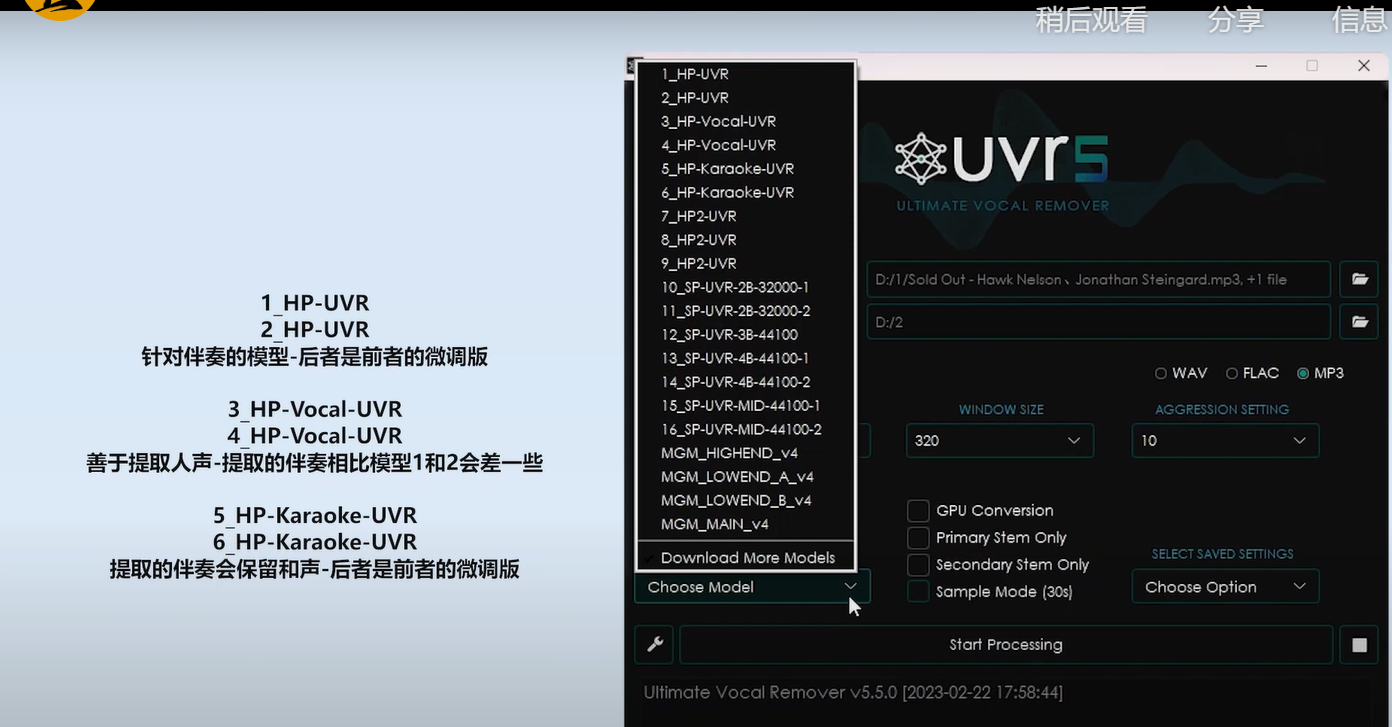Open the D:/2 output folder browse icon
The image size is (1392, 727).
tap(1360, 322)
